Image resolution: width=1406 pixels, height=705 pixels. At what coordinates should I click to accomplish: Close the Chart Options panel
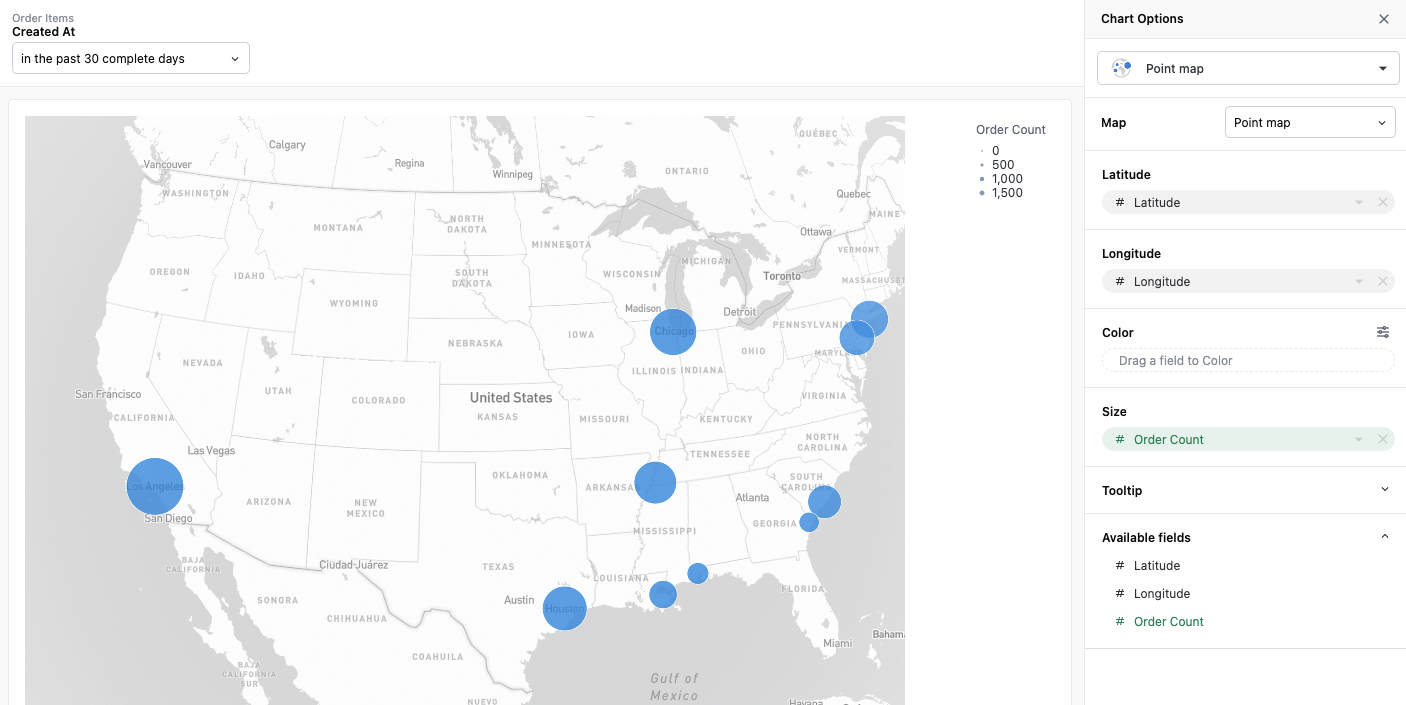pos(1384,19)
